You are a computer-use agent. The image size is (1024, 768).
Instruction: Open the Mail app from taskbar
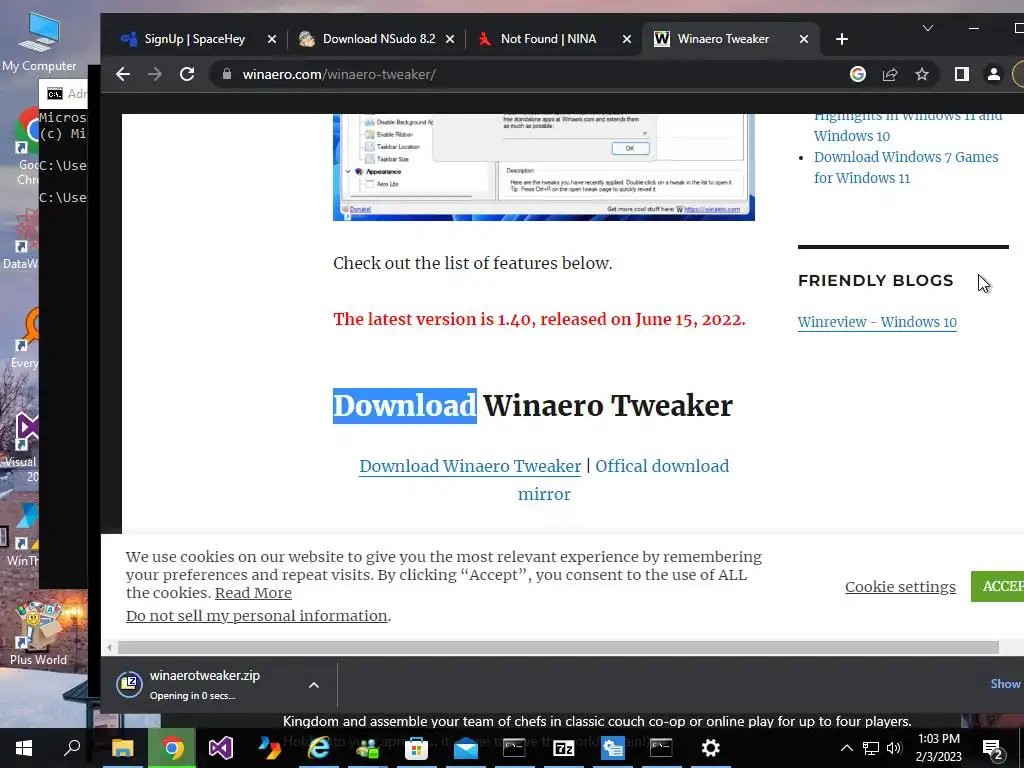[x=466, y=748]
